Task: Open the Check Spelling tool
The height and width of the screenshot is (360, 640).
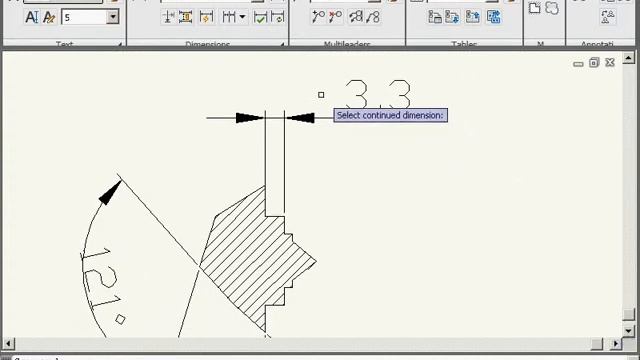Action: 49,17
